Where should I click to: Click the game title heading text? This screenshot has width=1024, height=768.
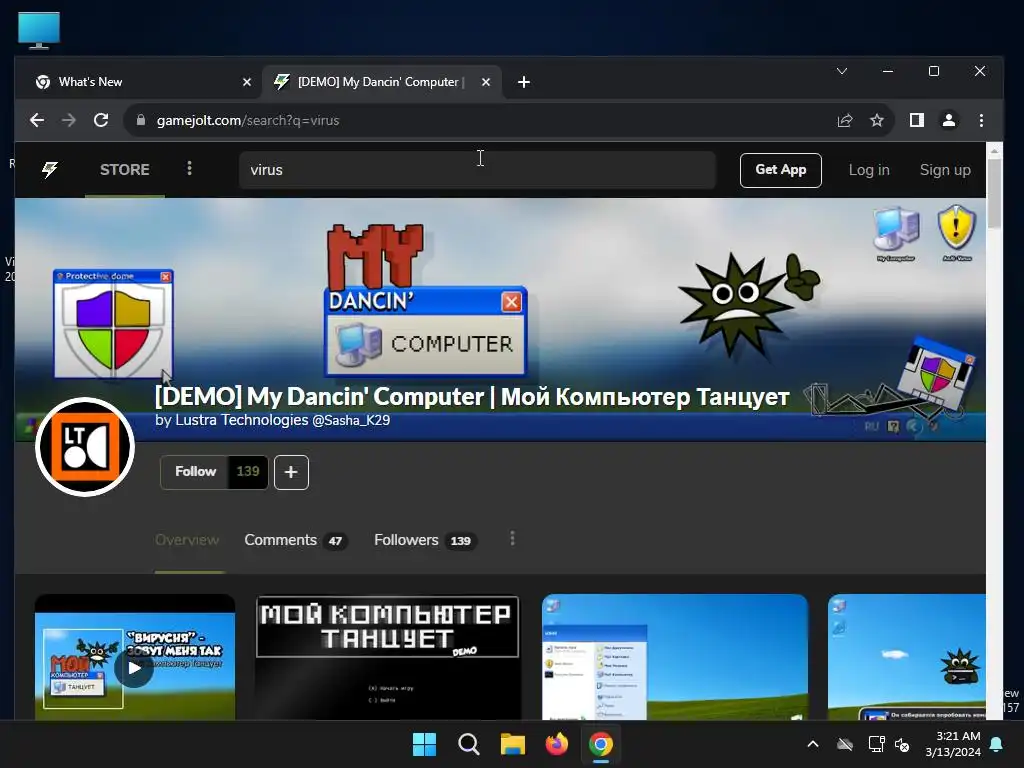tap(472, 396)
